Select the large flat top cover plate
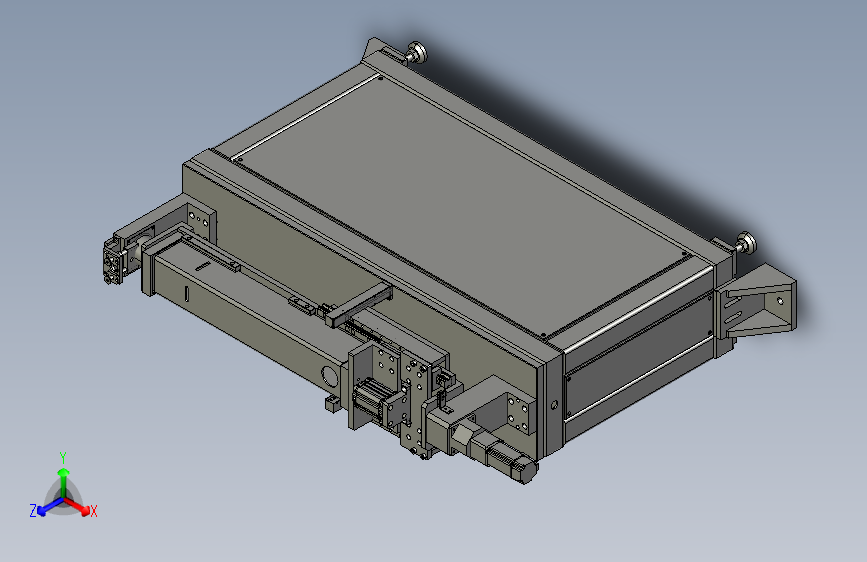867x562 pixels. click(462, 207)
